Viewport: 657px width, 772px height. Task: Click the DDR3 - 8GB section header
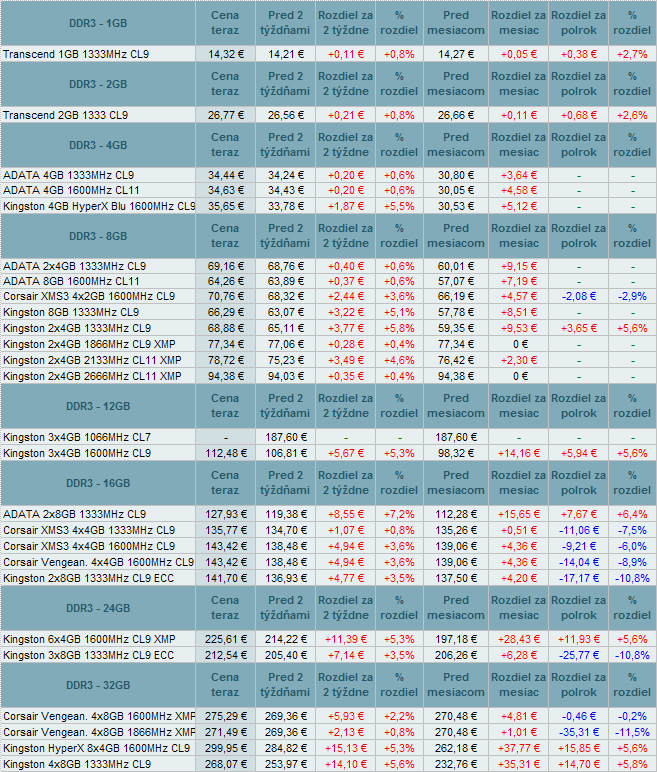pyautogui.click(x=98, y=236)
